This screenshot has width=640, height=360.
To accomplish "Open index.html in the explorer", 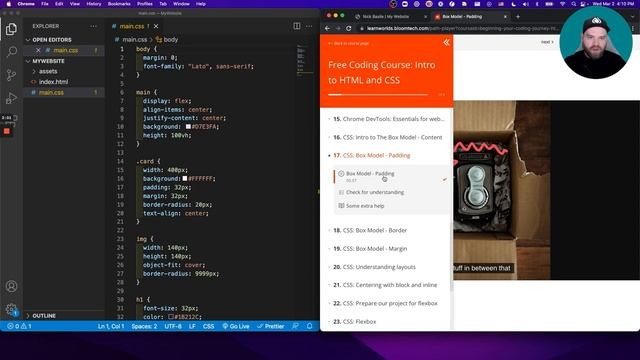I will 53,82.
